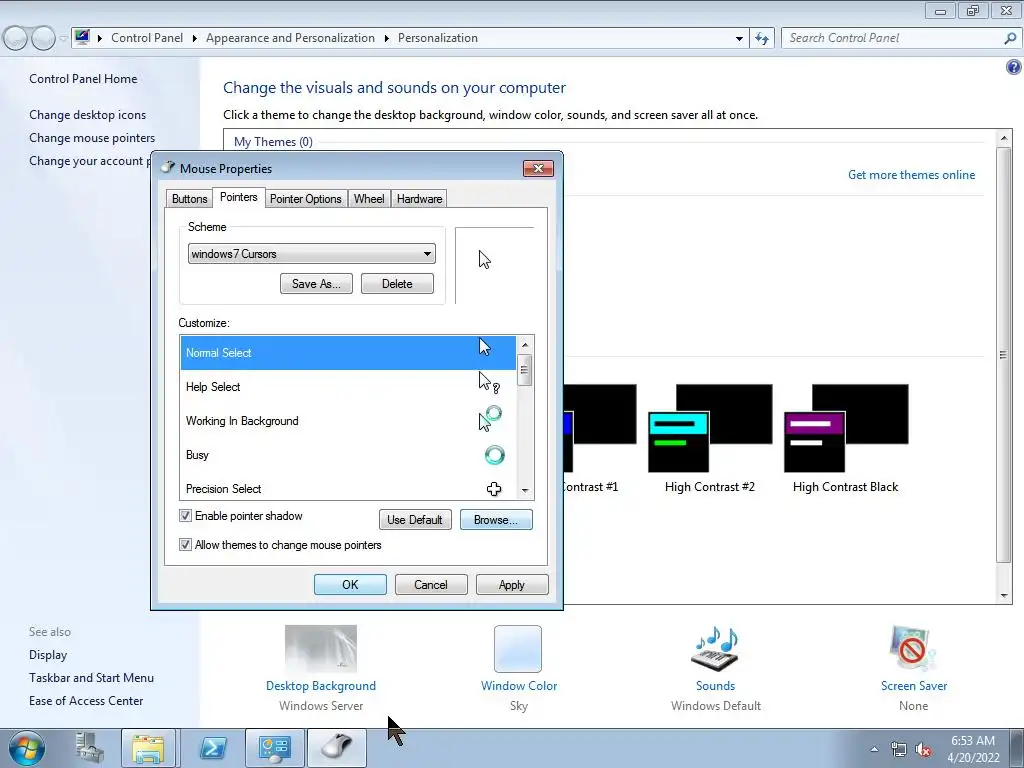Switch to the Buttons tab
Image resolution: width=1024 pixels, height=768 pixels.
[189, 199]
